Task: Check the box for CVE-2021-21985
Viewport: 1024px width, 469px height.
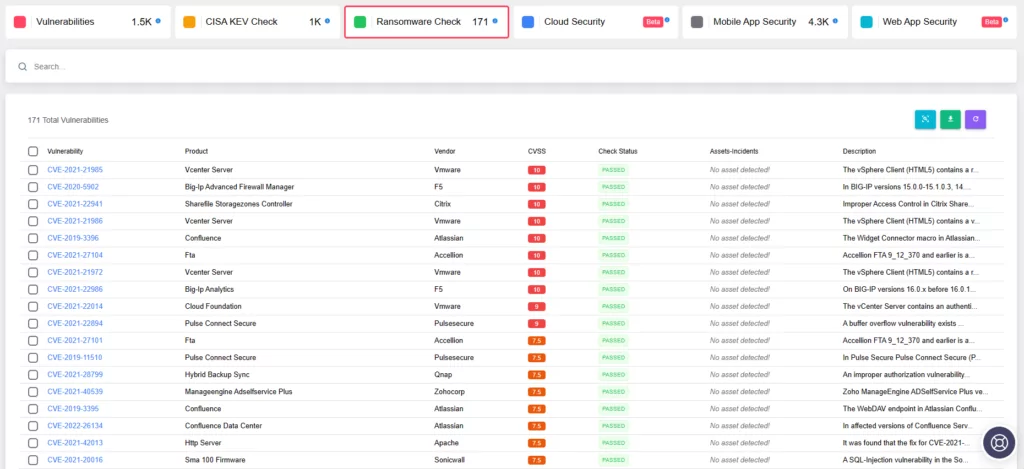Action: coord(33,170)
